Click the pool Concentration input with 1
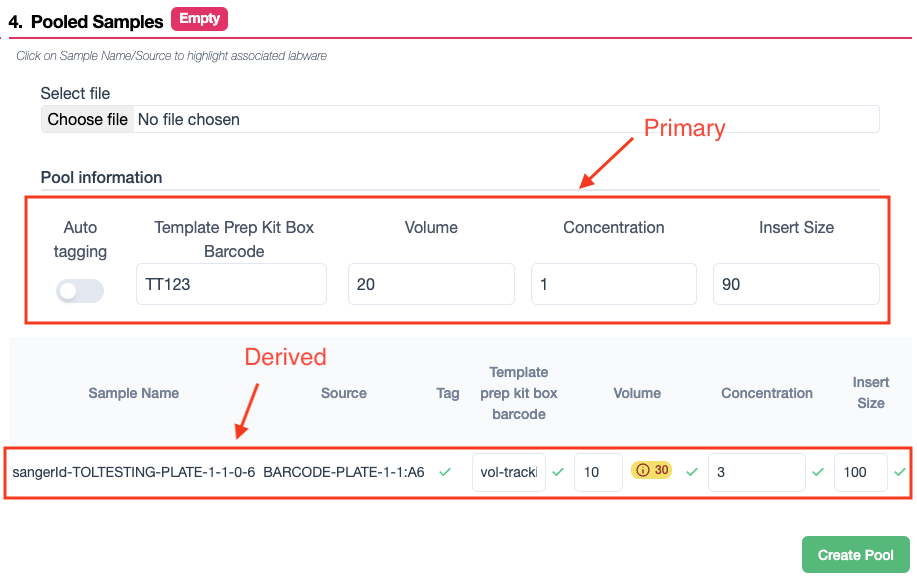The height and width of the screenshot is (585, 917). click(x=613, y=284)
